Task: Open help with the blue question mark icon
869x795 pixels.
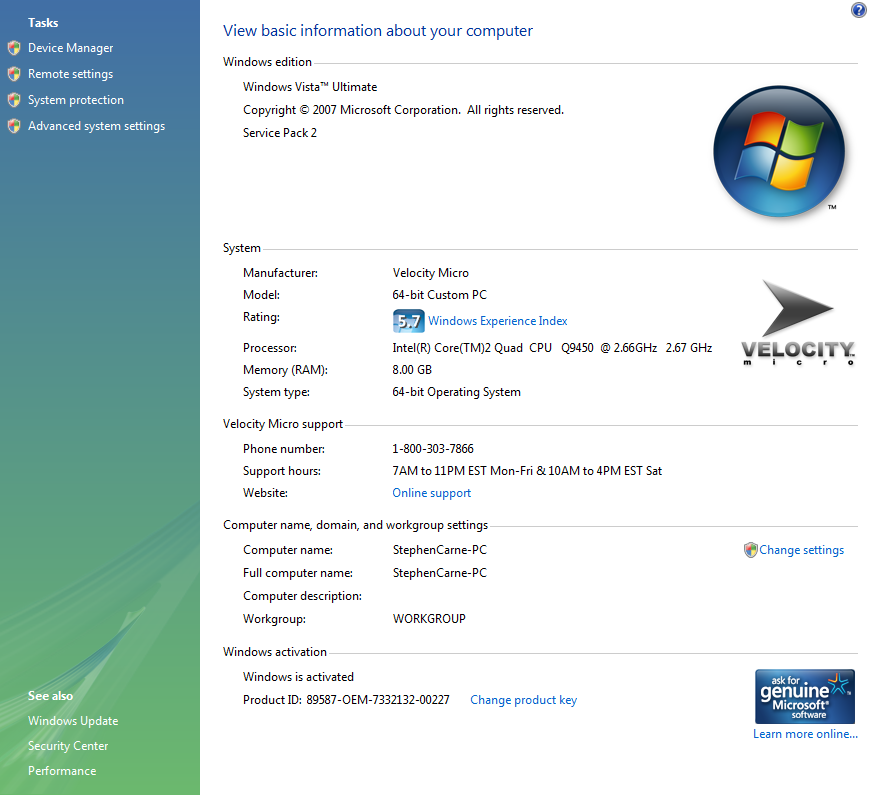Action: pyautogui.click(x=858, y=10)
